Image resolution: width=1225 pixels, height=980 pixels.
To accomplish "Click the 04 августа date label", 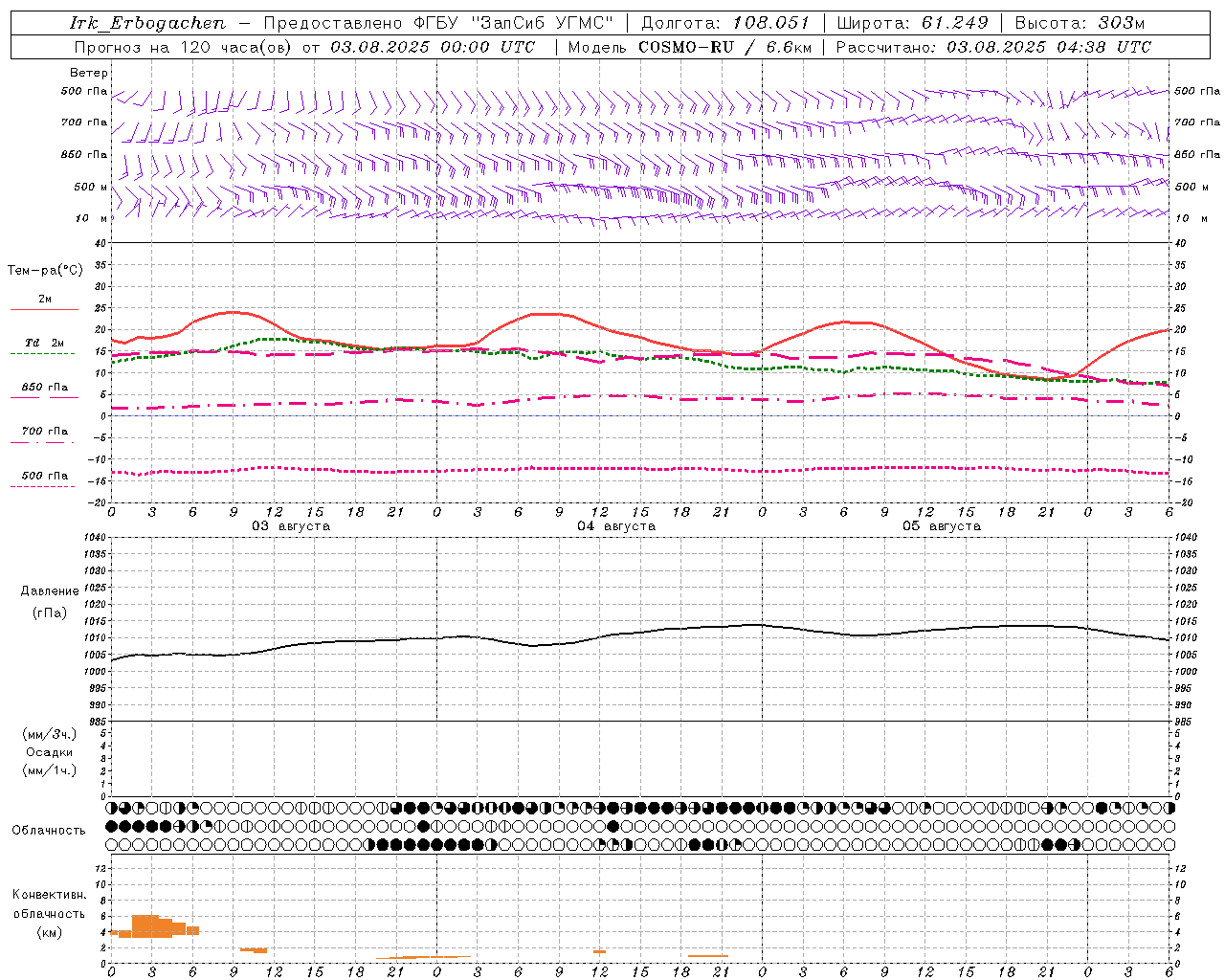I will click(616, 526).
